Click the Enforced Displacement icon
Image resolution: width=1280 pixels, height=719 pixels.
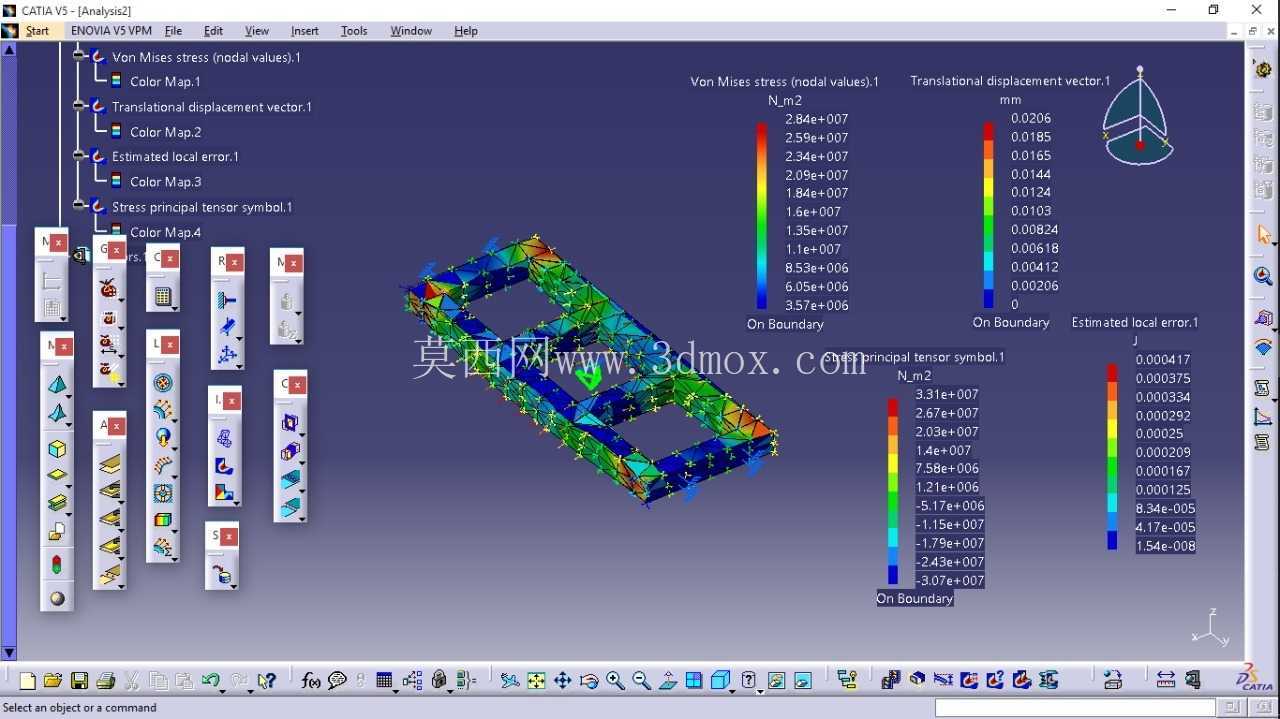[x=163, y=493]
